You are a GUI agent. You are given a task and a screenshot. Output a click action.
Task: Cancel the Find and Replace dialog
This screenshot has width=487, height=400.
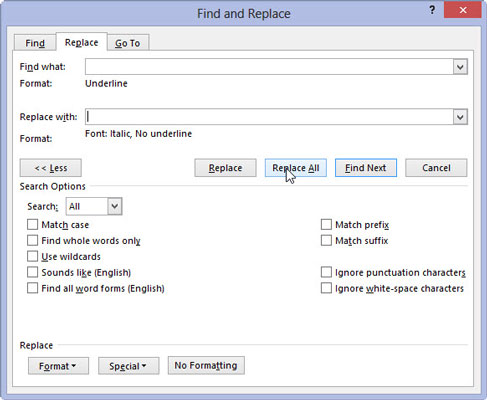pyautogui.click(x=436, y=168)
